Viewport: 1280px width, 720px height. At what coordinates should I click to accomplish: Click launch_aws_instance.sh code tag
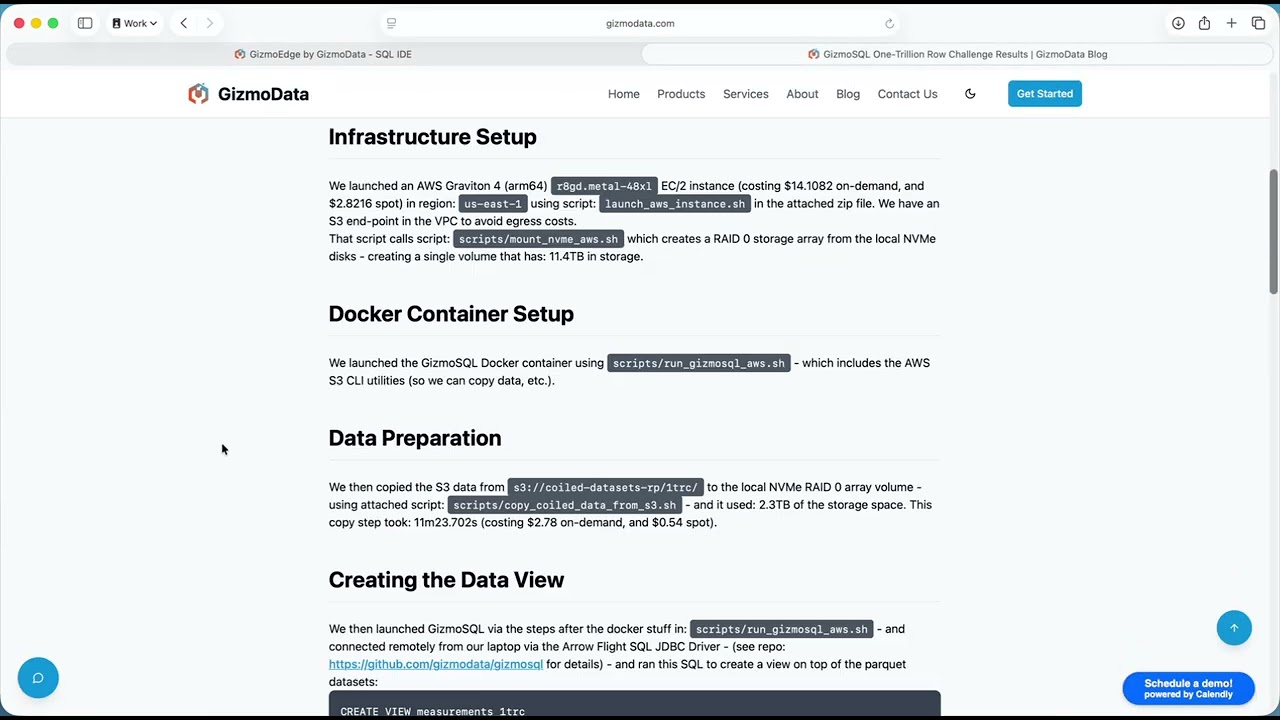(x=675, y=204)
